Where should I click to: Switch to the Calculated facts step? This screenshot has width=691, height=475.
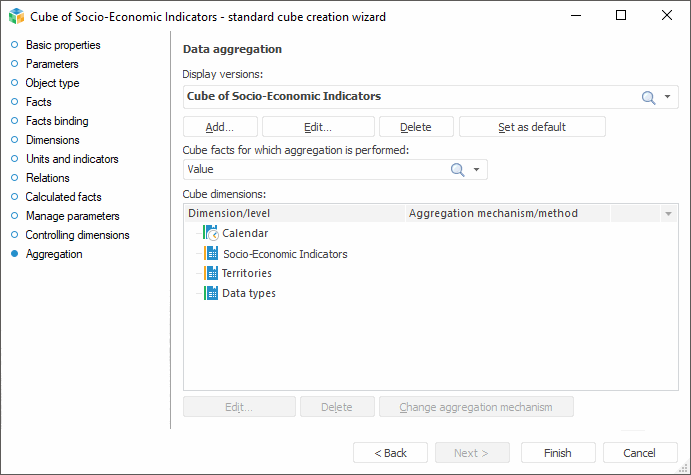pos(63,197)
